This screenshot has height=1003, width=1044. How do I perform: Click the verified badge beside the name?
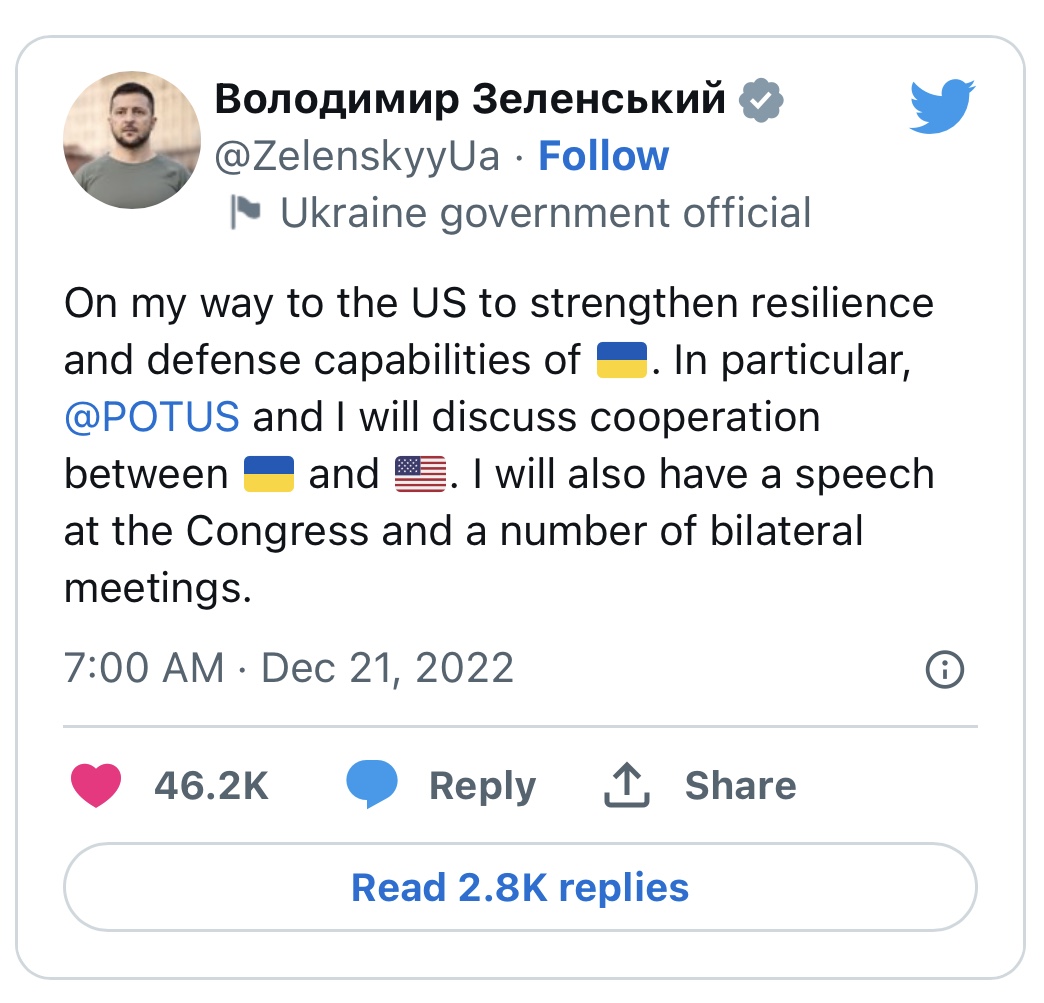(760, 100)
